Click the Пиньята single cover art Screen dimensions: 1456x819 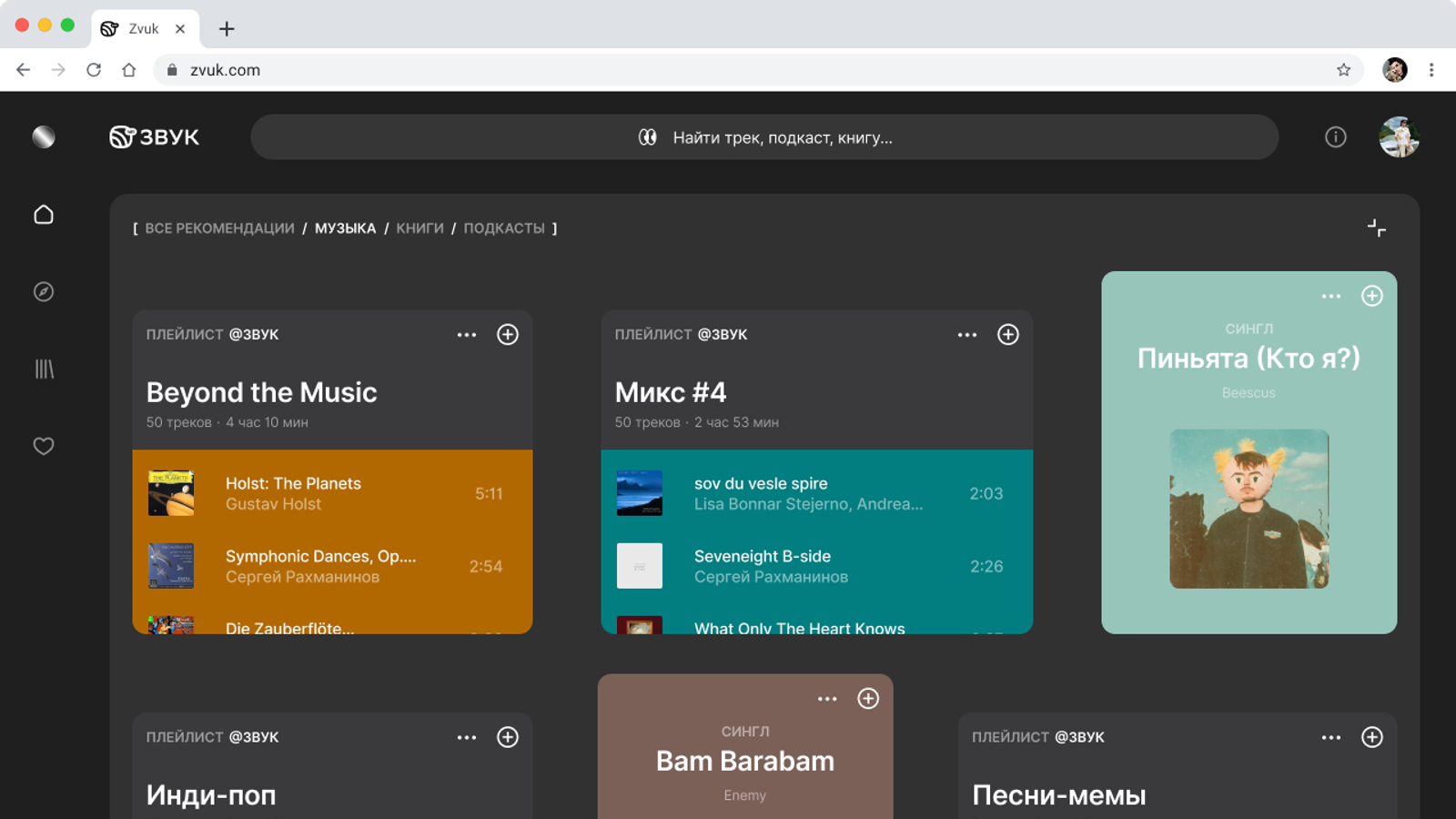1249,509
